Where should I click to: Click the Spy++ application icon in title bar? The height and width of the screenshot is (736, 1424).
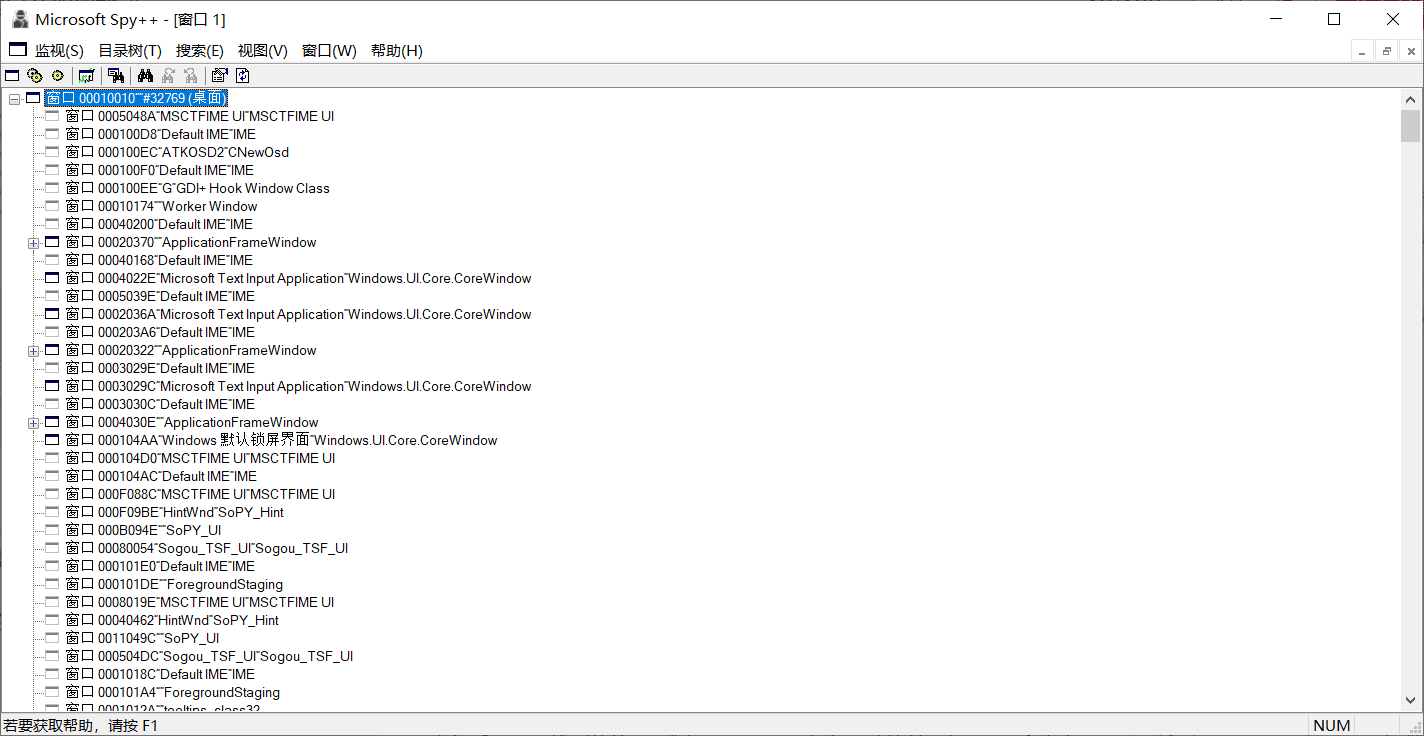point(19,19)
